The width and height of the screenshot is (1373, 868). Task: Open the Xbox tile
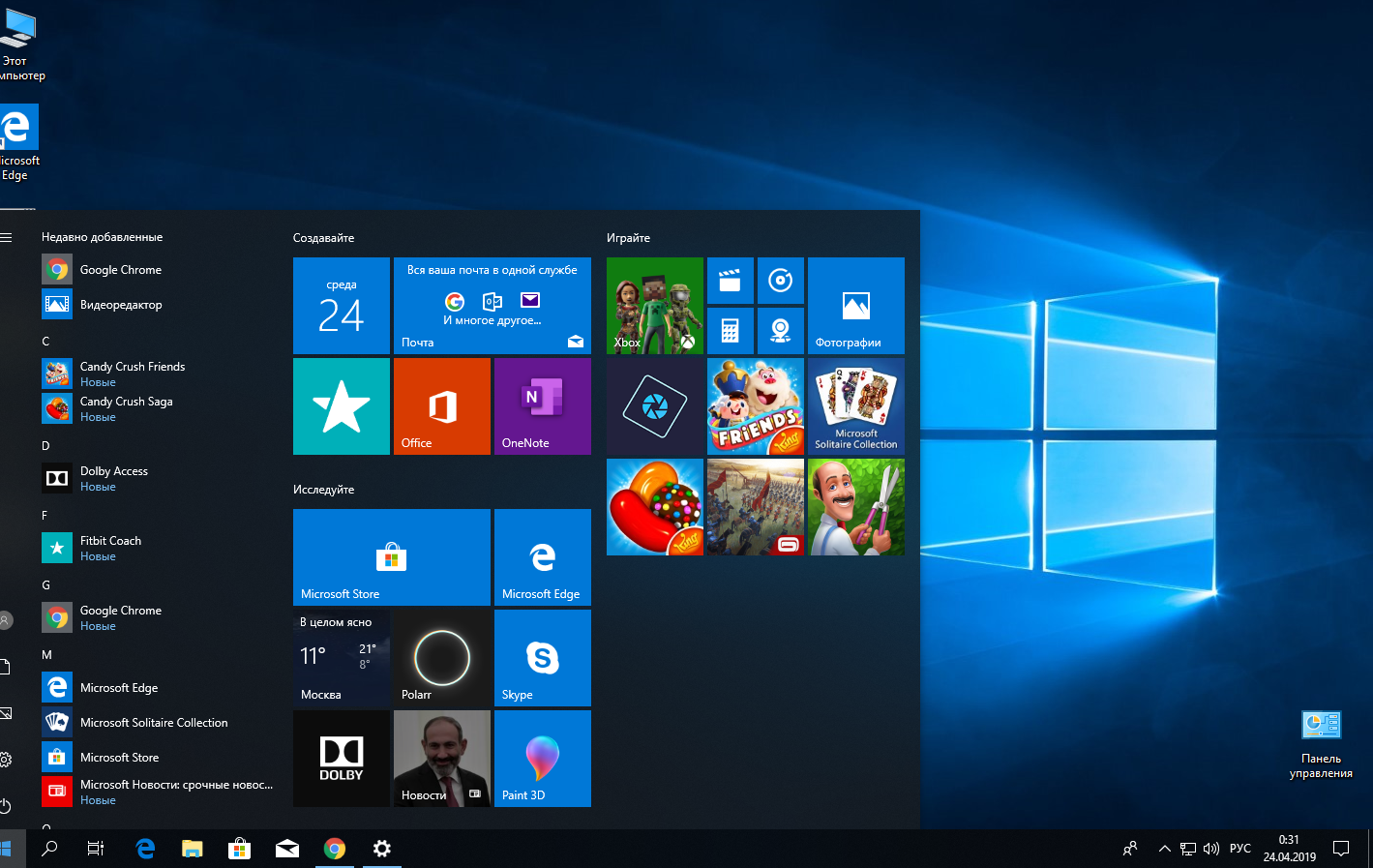[655, 306]
